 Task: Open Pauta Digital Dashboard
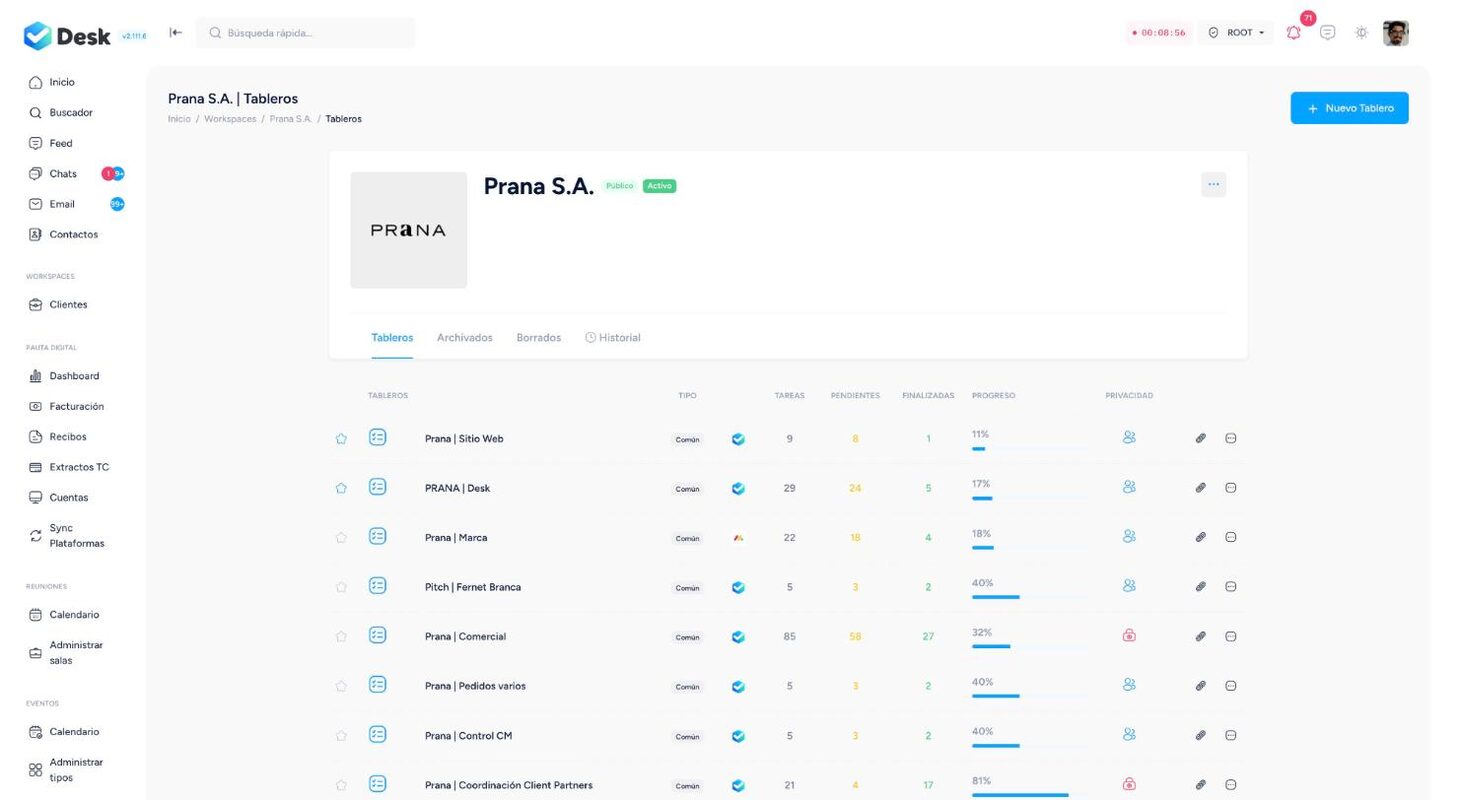pos(74,376)
